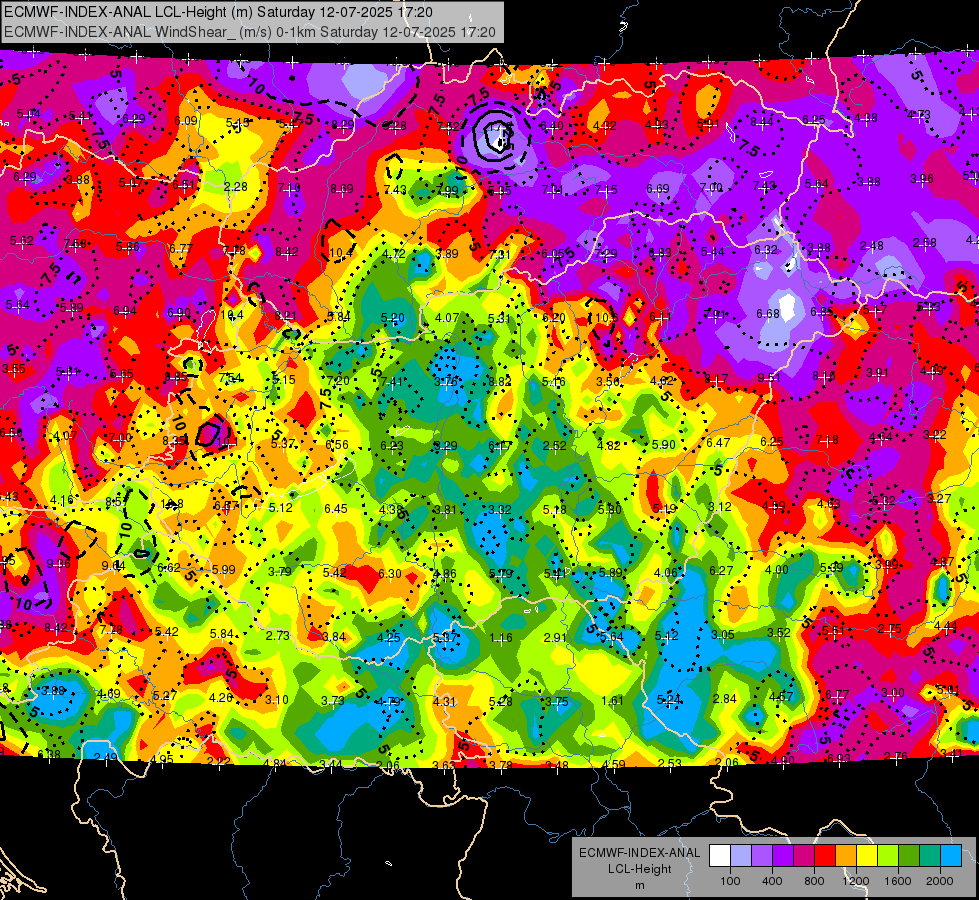Click the 8.29 wind shear value
The width and height of the screenshot is (979, 900).
[x=343, y=125]
